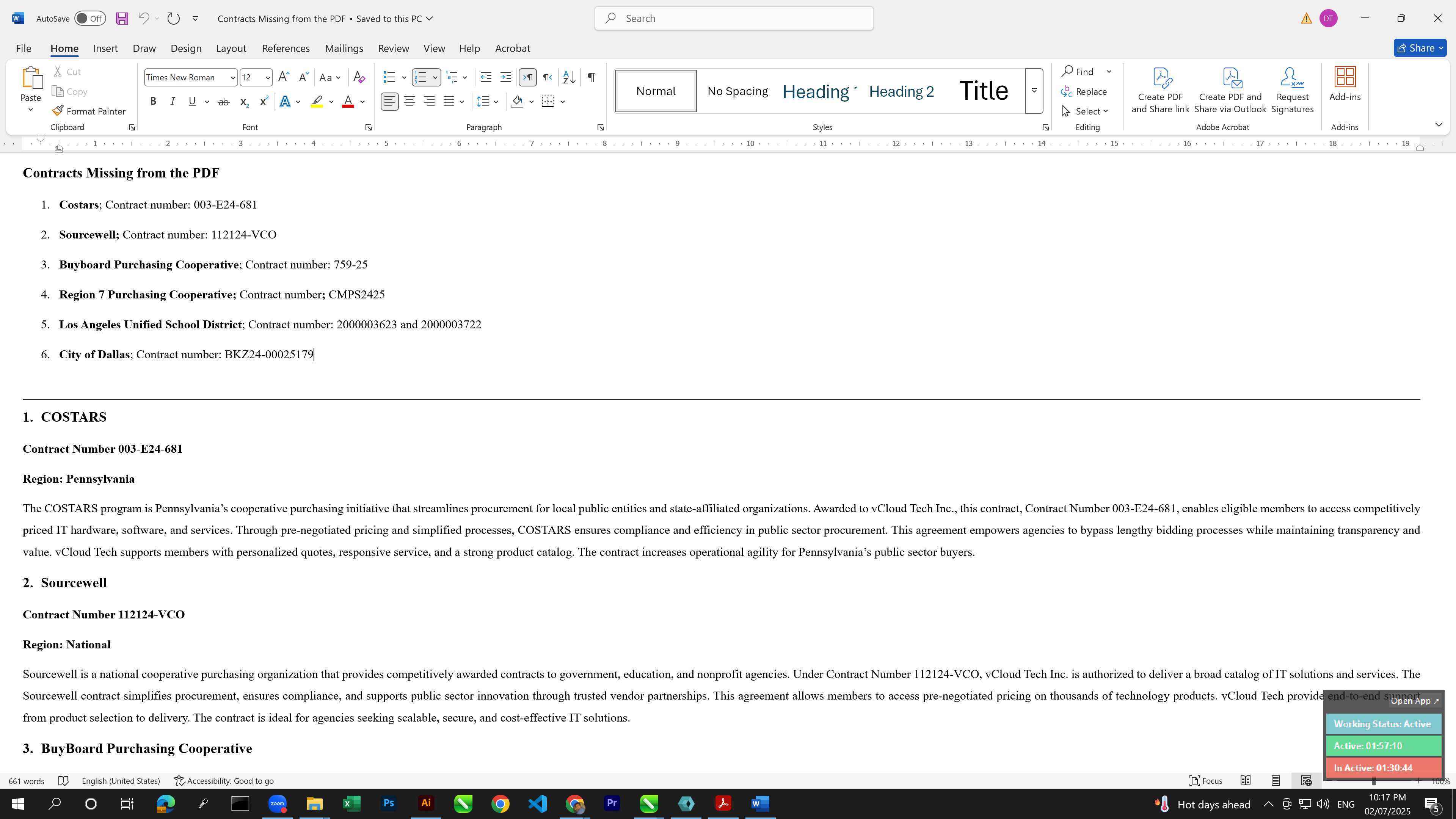Switch to the Review tab
This screenshot has width=1456, height=819.
pos(394,49)
